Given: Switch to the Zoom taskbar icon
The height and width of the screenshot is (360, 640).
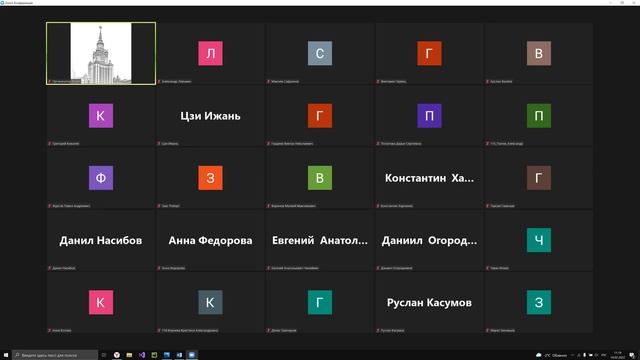Looking at the screenshot, I should point(192,355).
